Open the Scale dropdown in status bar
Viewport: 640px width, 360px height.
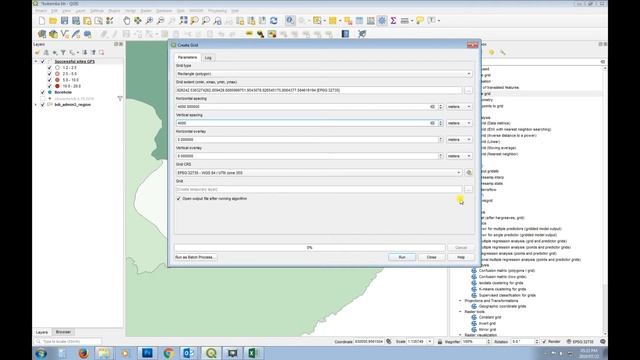(430, 342)
